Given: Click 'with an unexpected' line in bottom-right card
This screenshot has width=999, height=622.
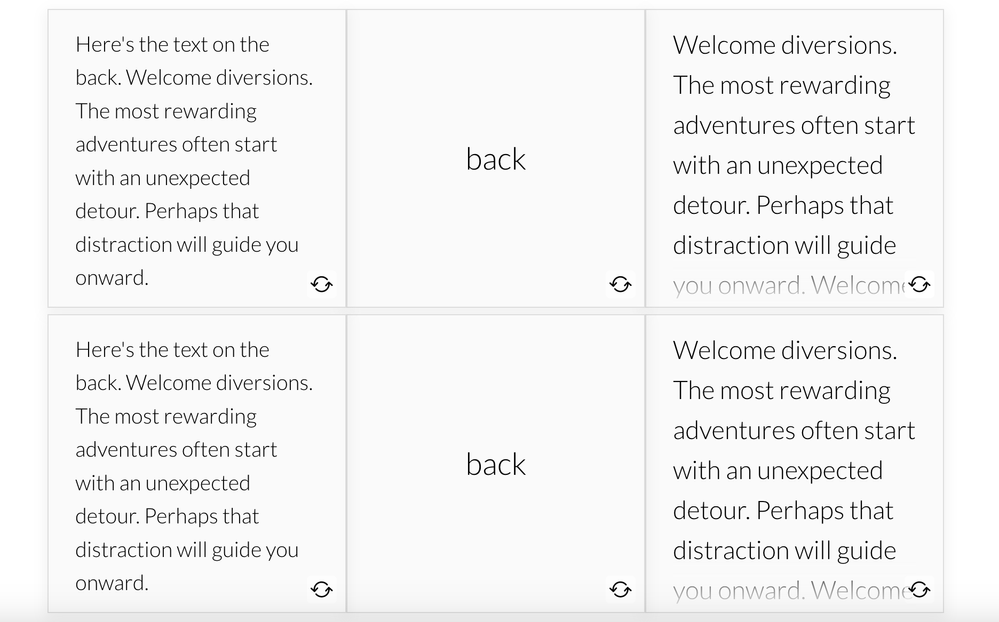Looking at the screenshot, I should click(x=778, y=470).
